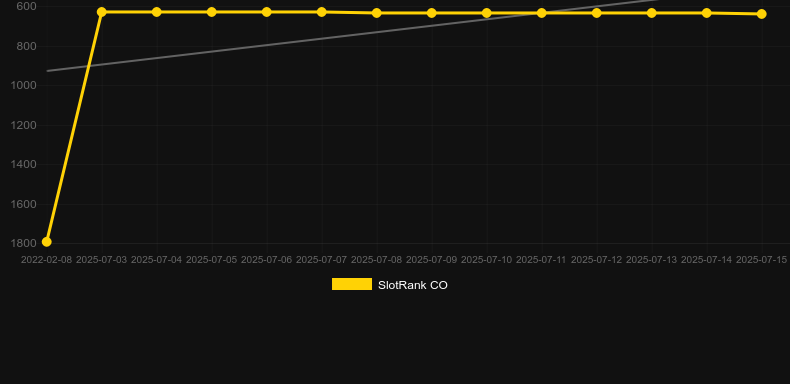Select the 2025-07-15 data point

click(x=761, y=14)
